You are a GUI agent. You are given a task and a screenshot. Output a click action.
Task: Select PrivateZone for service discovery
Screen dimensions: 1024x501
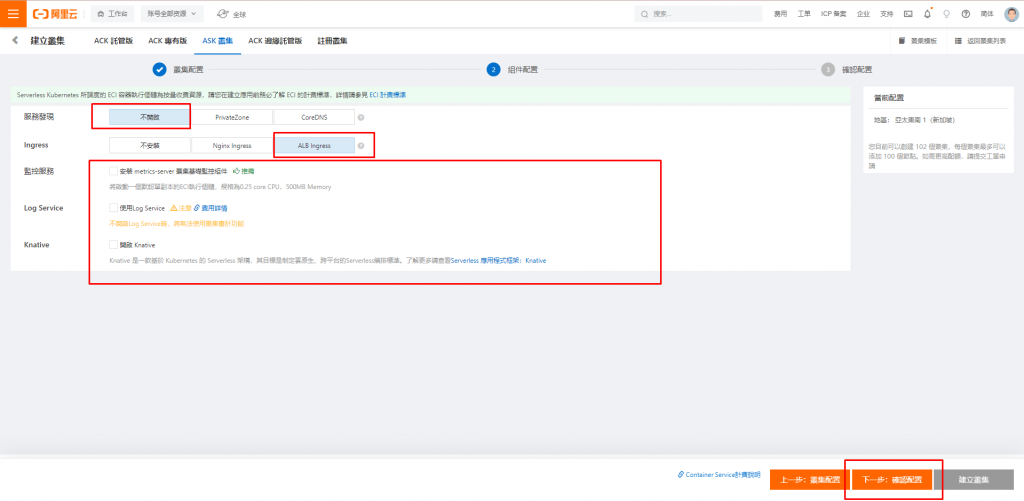pyautogui.click(x=232, y=117)
